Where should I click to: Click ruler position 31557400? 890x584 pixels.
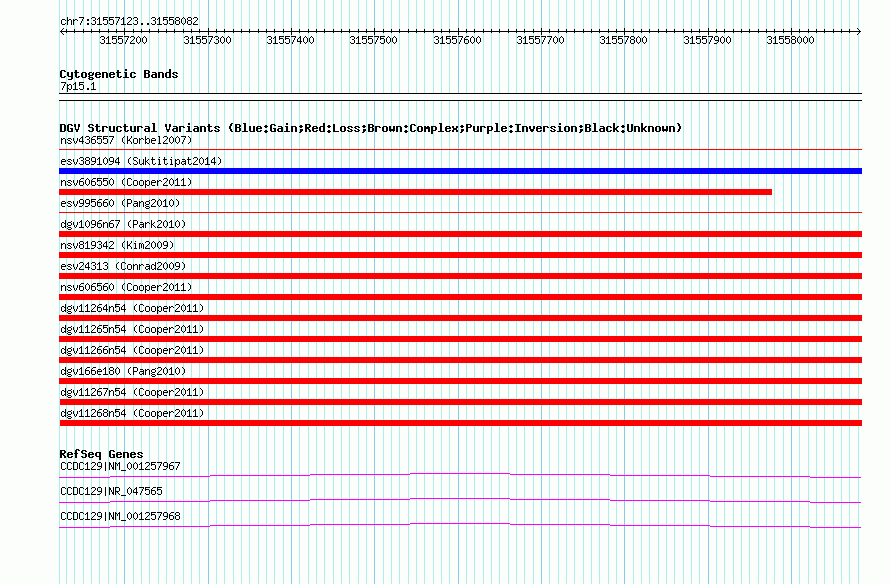[x=290, y=40]
